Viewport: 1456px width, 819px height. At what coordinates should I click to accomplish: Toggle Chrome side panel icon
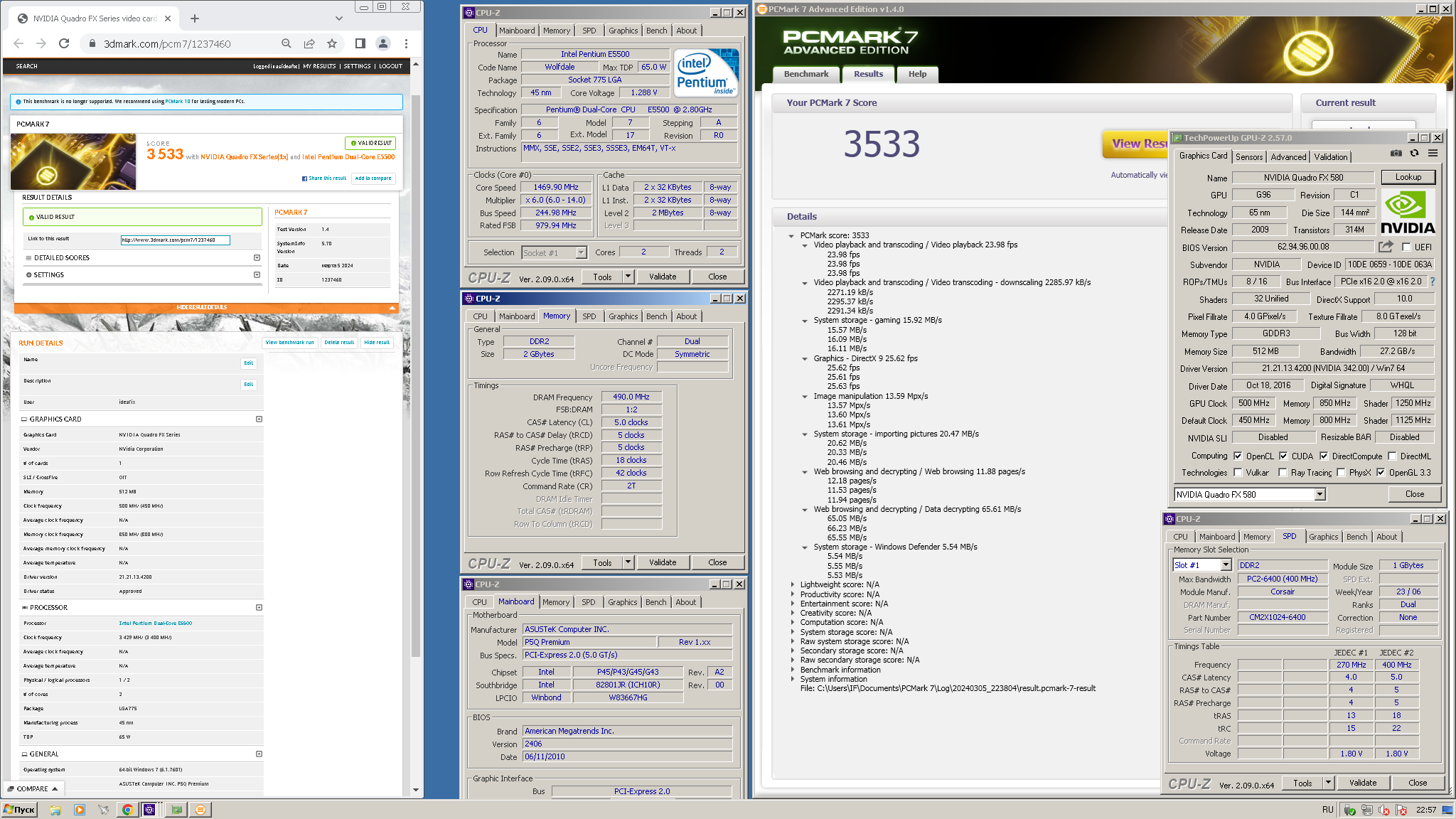pos(360,43)
